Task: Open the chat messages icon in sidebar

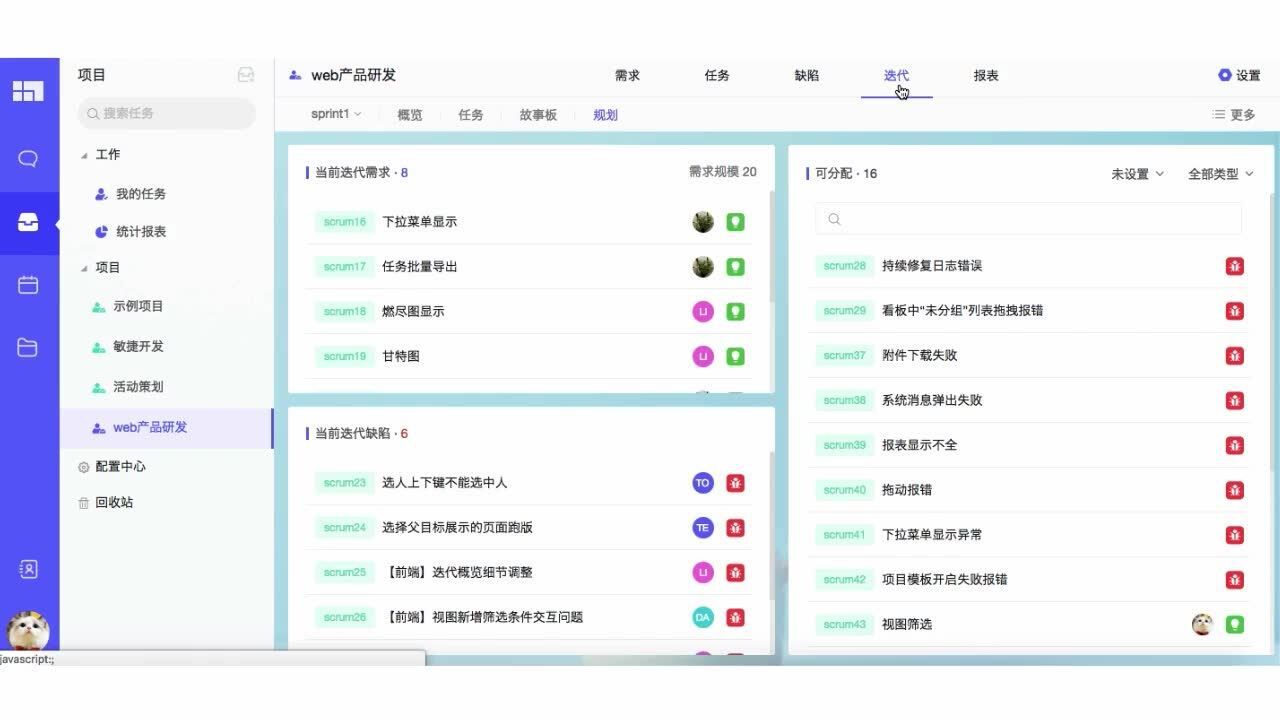Action: [x=29, y=158]
